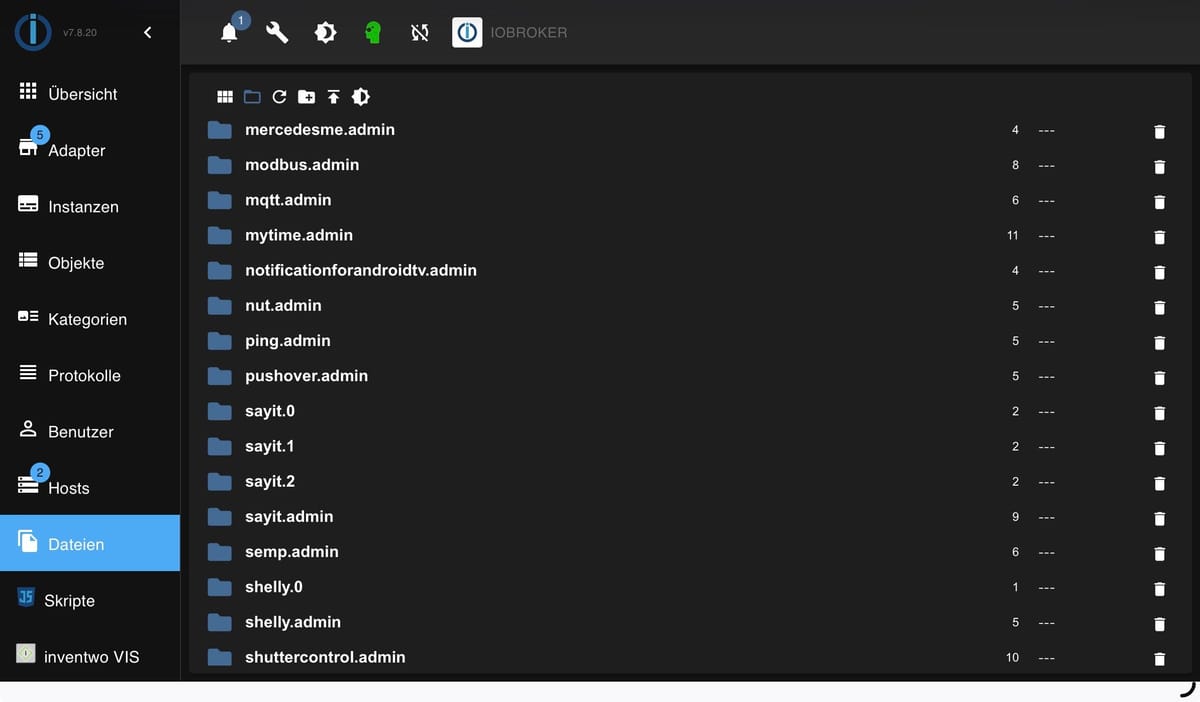Open Protokolle in the sidebar

90,375
